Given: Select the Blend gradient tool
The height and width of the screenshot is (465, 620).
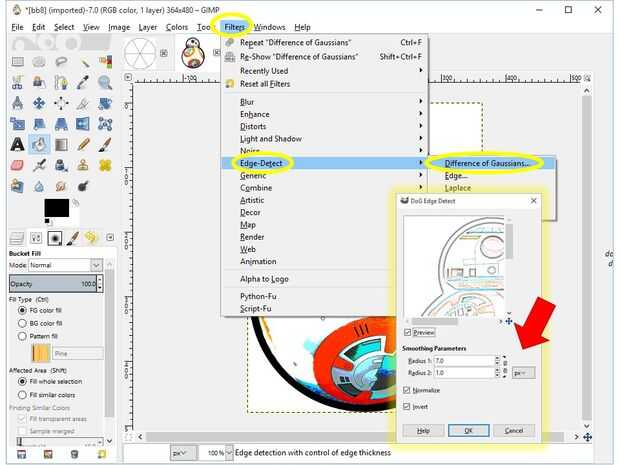Looking at the screenshot, I should tap(61, 144).
